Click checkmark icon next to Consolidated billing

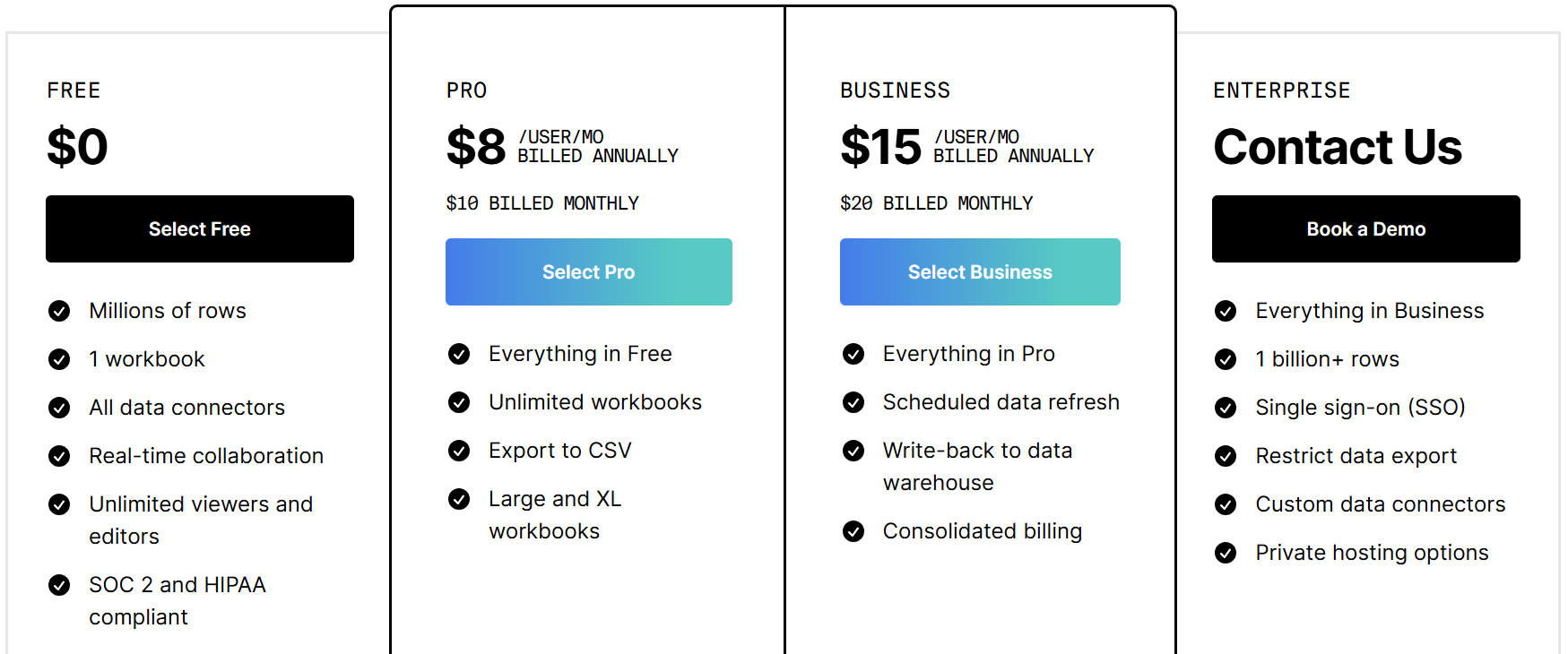(853, 531)
